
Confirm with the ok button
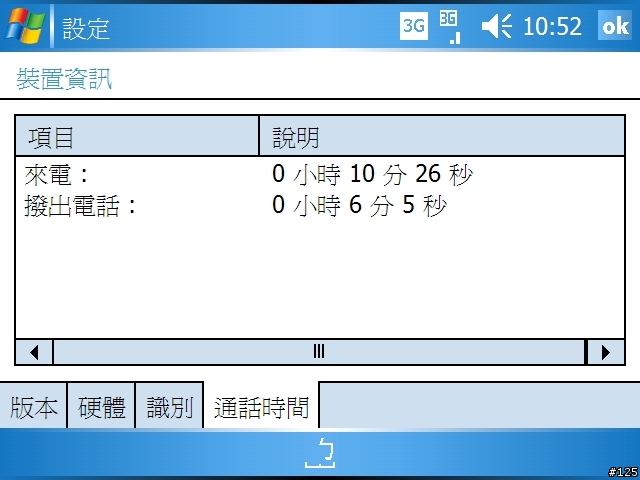[x=616, y=25]
